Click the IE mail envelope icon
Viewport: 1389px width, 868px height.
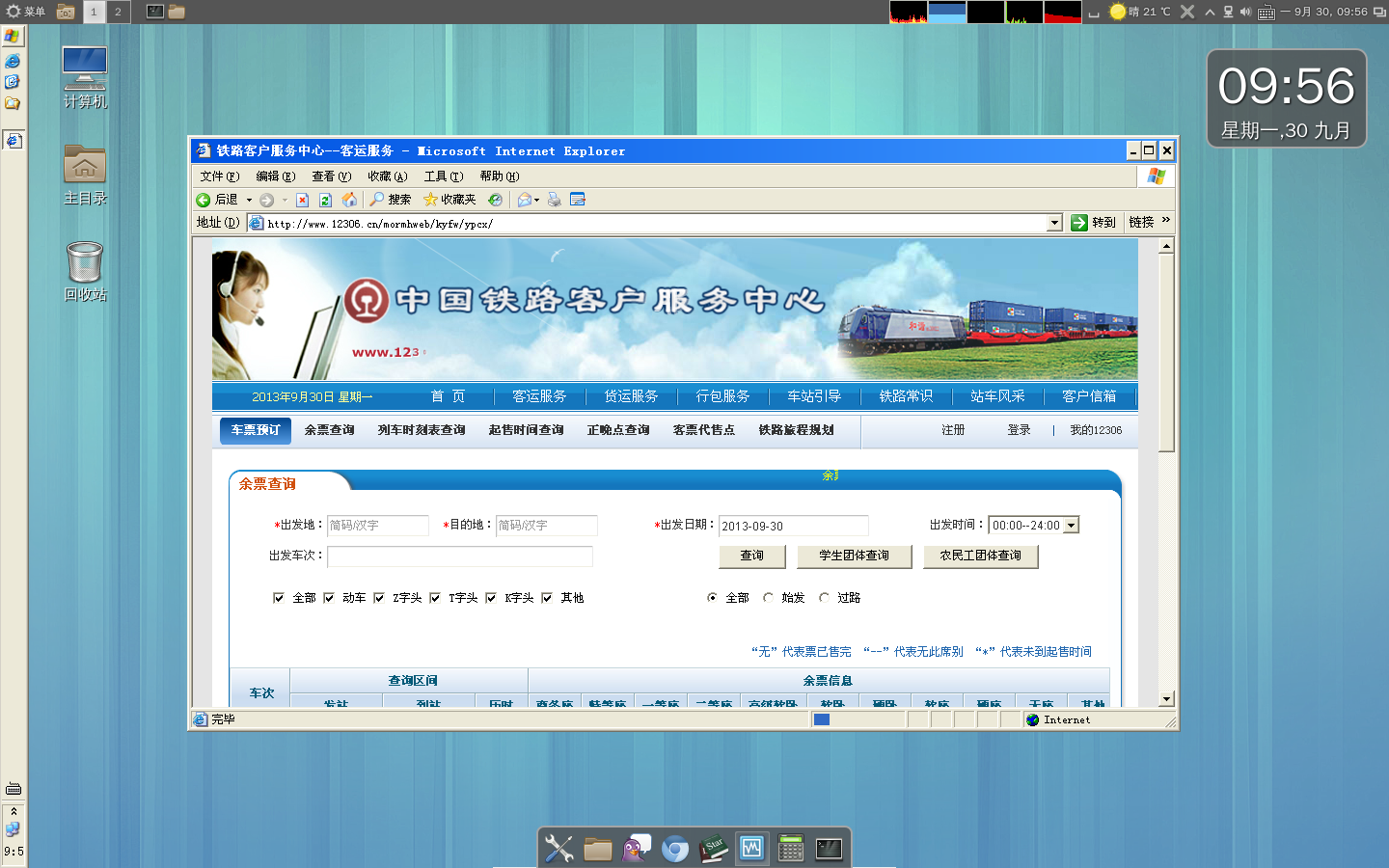[x=524, y=200]
